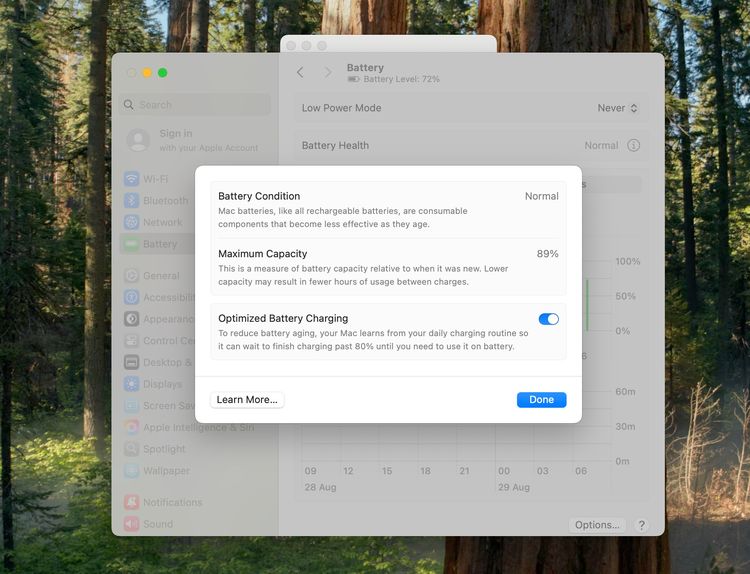The width and height of the screenshot is (750, 574).
Task: Click the 89% Maximum Capacity value
Action: point(547,254)
